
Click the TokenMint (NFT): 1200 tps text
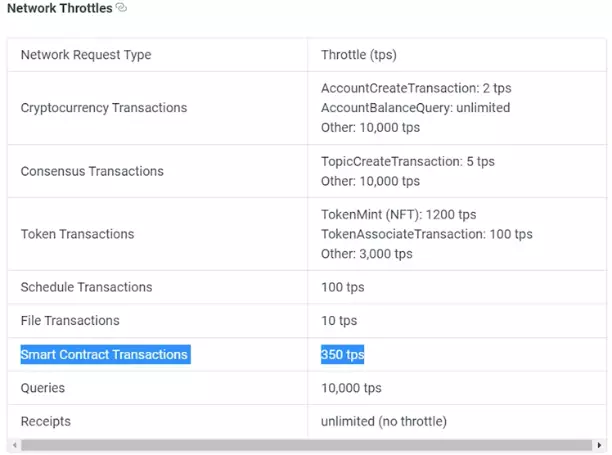coord(398,214)
